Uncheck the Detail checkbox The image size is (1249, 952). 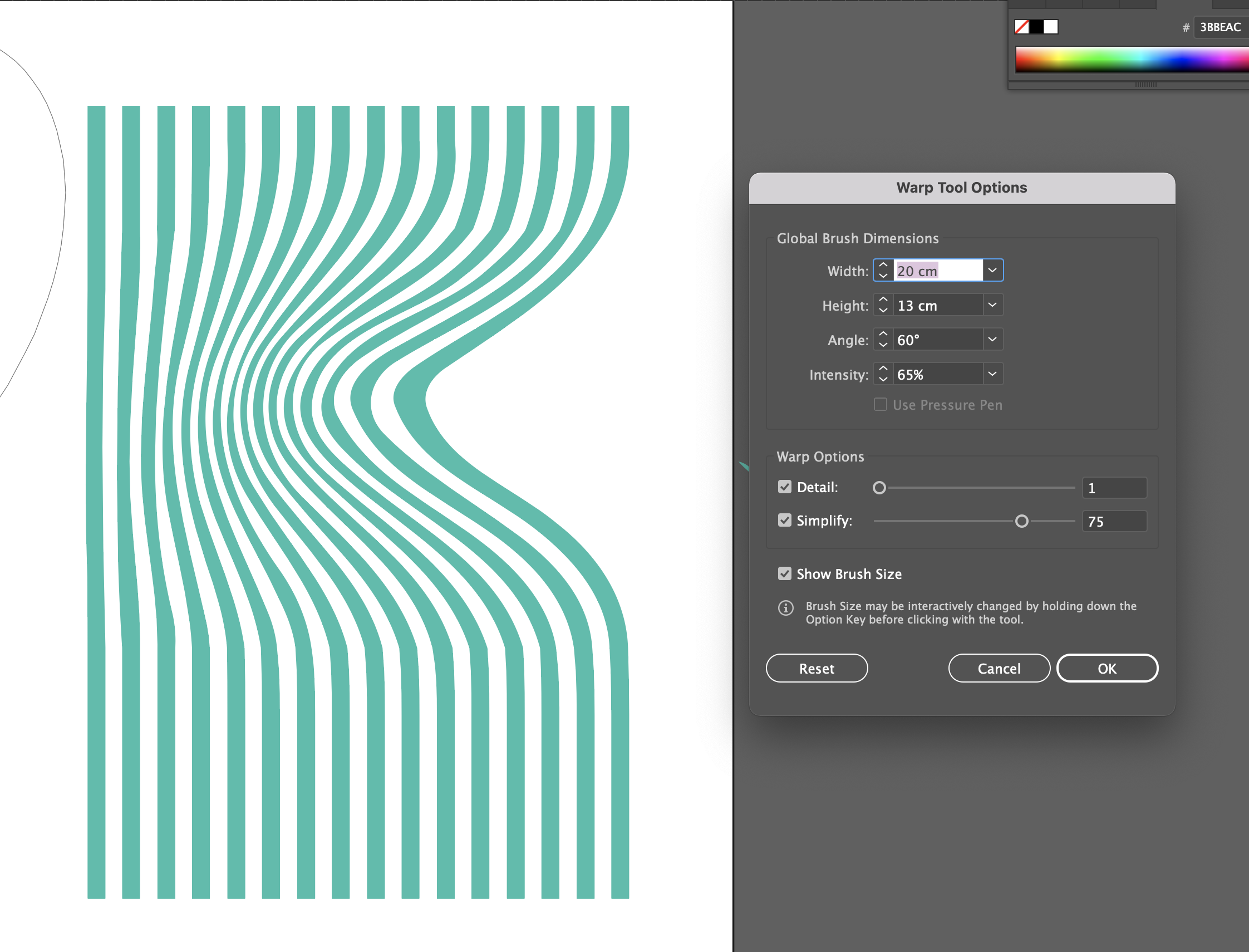pyautogui.click(x=784, y=487)
